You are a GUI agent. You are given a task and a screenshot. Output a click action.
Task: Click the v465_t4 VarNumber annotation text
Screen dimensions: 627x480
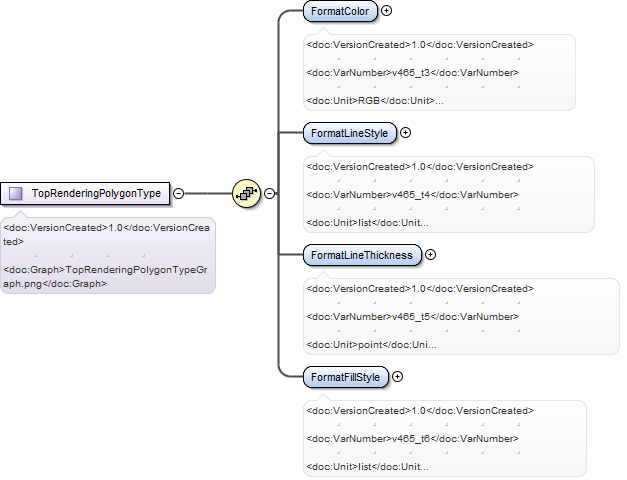pos(413,195)
